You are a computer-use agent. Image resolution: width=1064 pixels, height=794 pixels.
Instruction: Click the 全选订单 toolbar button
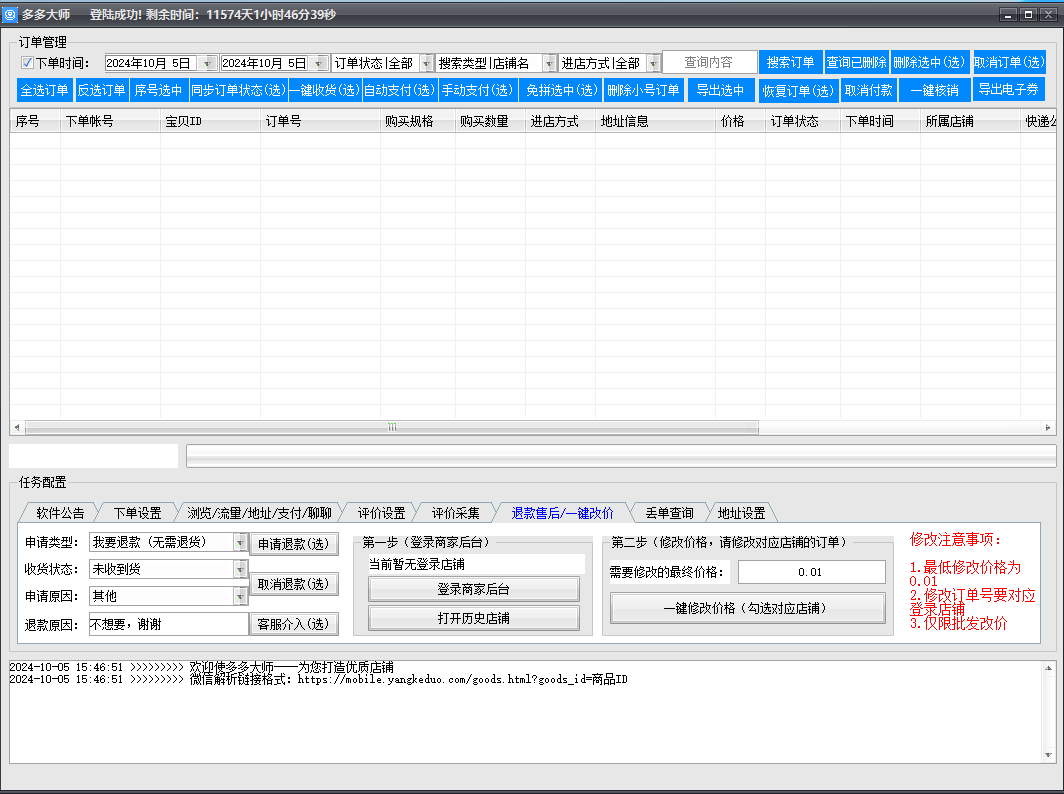[45, 90]
